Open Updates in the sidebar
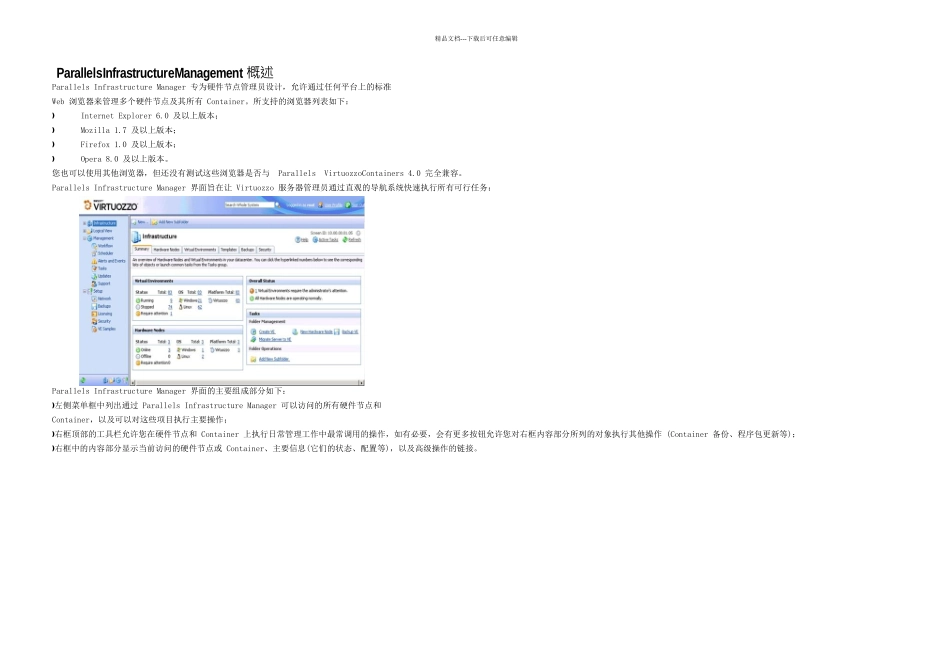 point(105,276)
